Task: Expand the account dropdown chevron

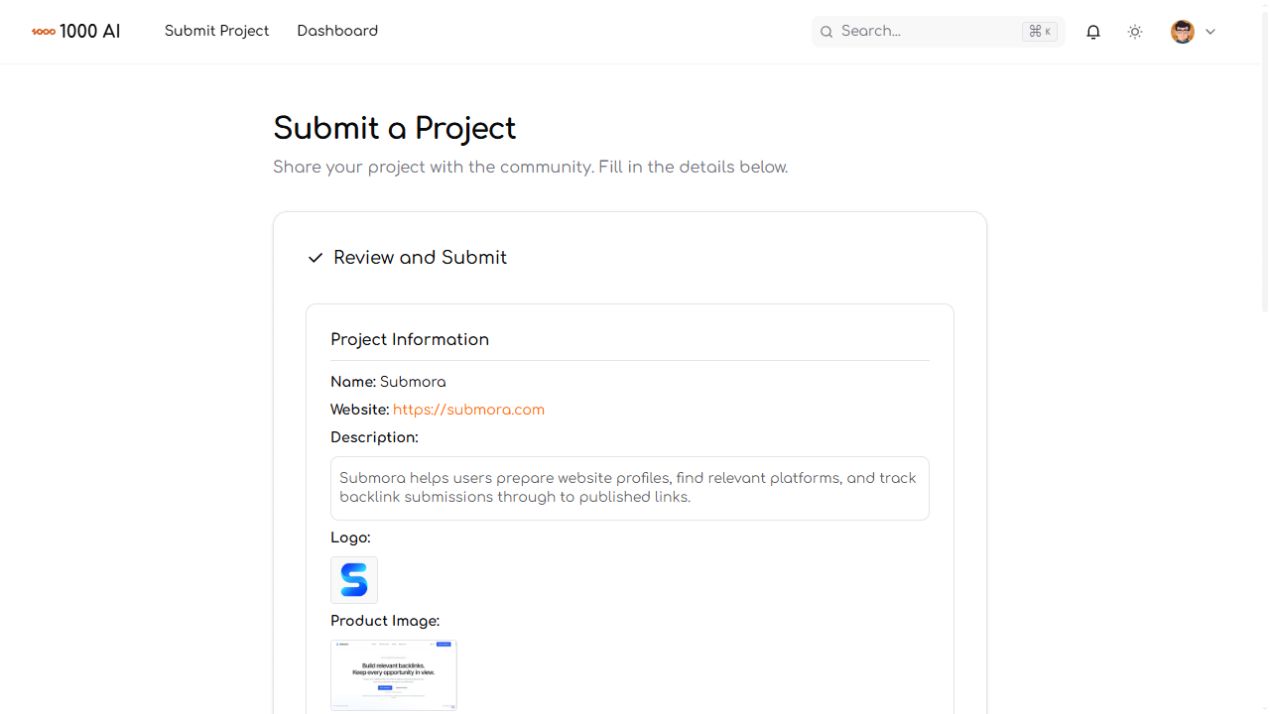Action: (x=1210, y=32)
